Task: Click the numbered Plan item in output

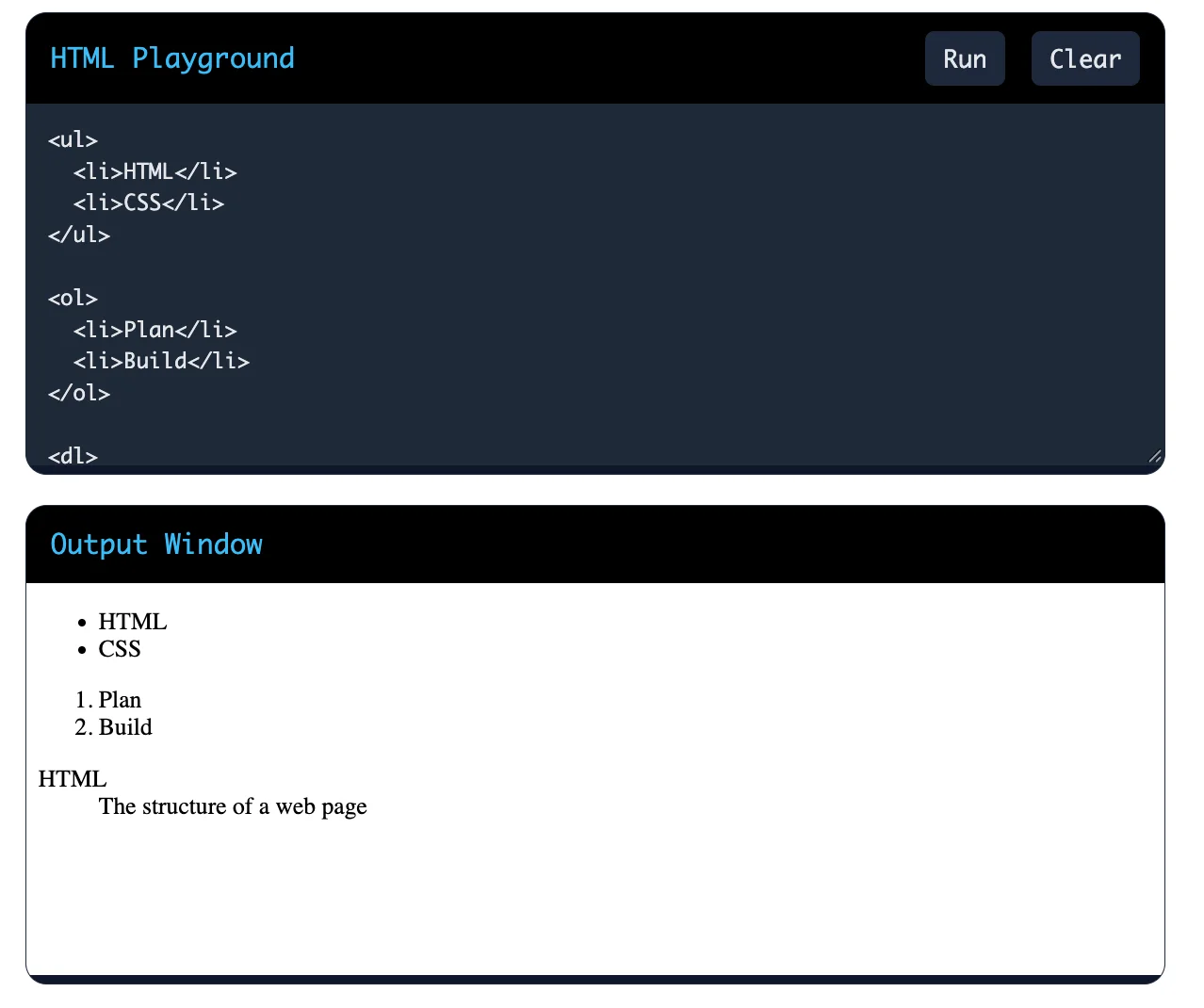Action: pos(120,700)
